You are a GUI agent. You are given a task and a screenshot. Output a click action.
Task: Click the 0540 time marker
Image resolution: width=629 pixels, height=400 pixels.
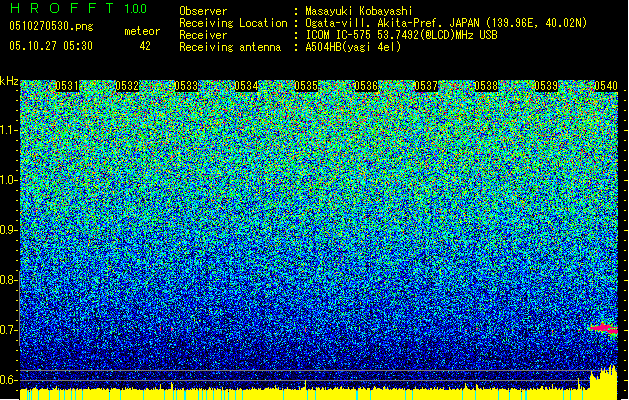tap(606, 86)
